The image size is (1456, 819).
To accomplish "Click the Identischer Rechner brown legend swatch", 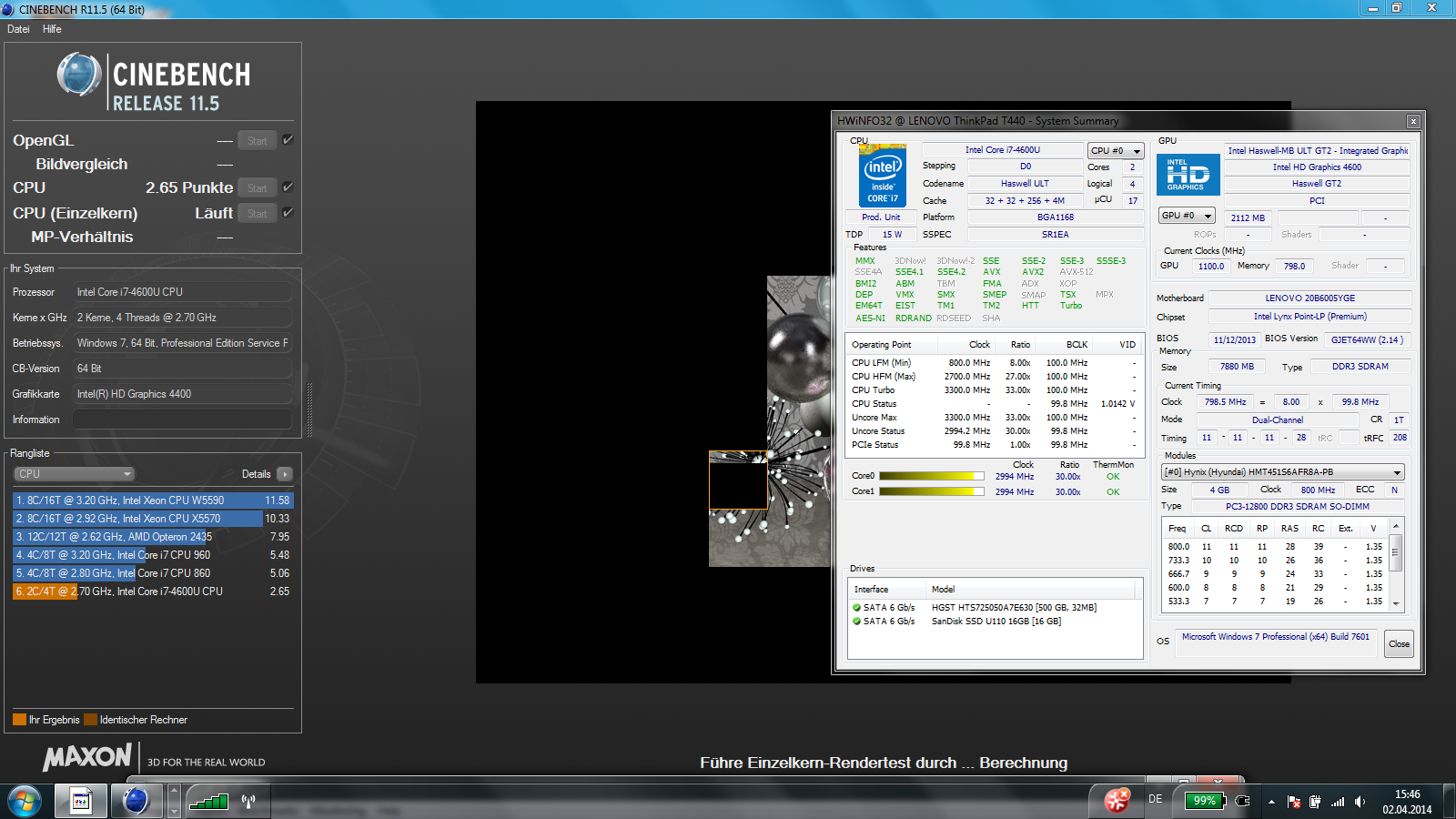I will [90, 720].
